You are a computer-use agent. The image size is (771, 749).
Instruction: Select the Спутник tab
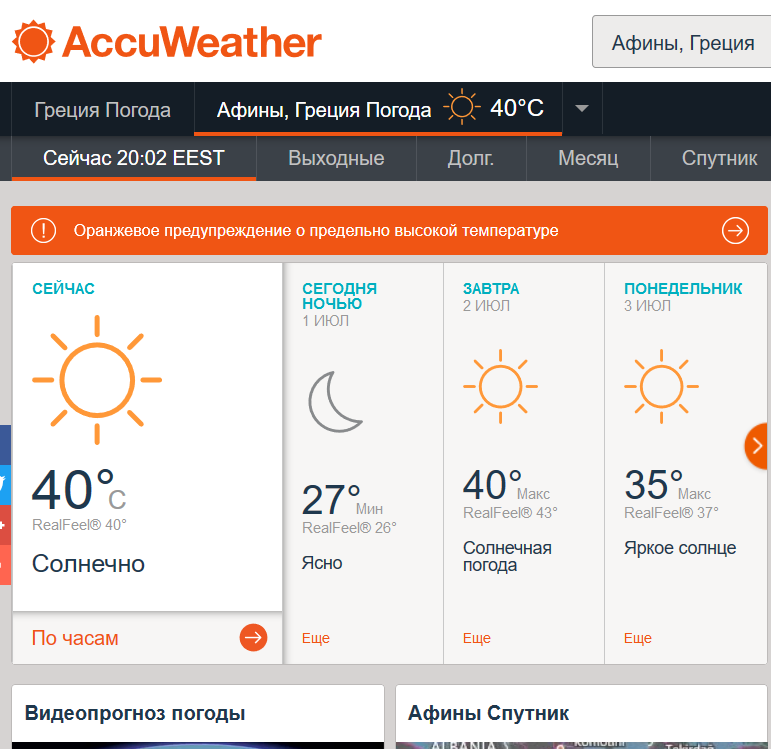(719, 158)
